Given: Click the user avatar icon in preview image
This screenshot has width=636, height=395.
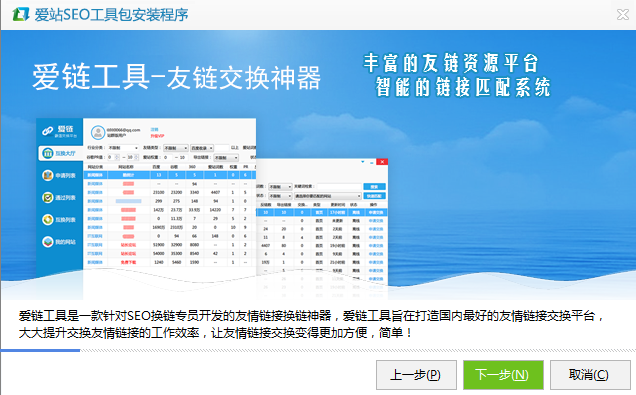Looking at the screenshot, I should (97, 132).
